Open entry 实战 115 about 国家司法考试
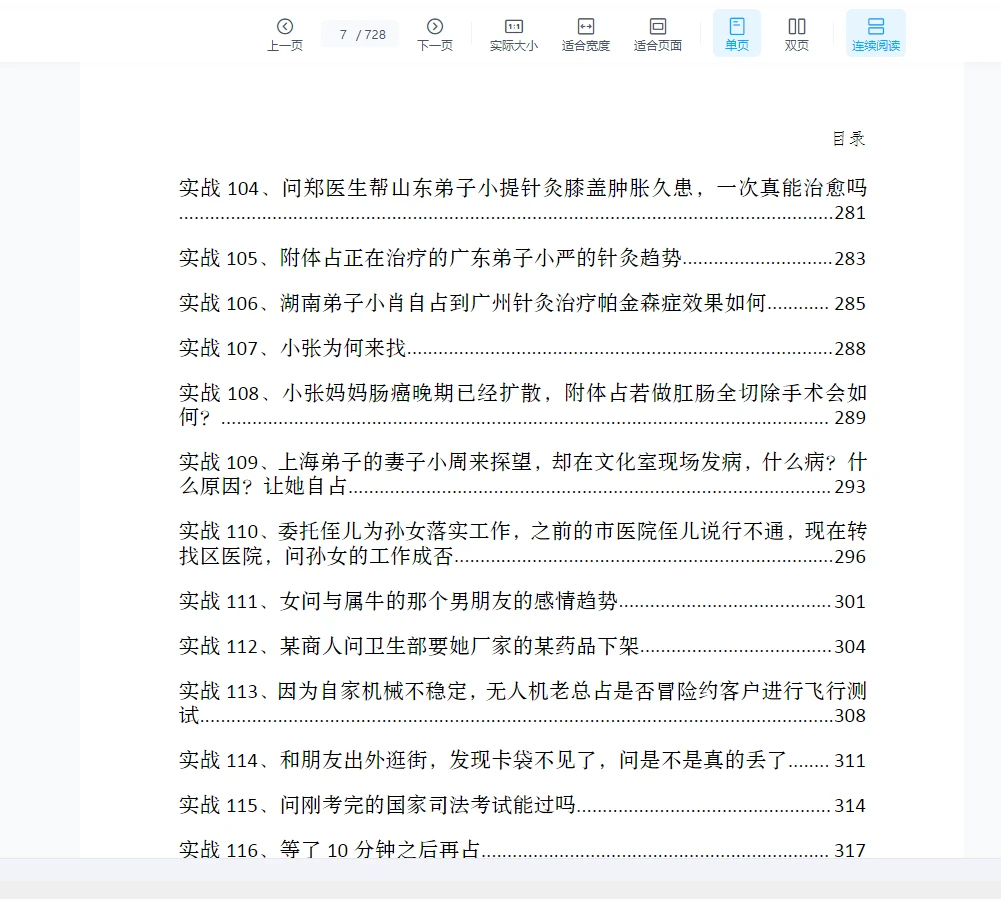This screenshot has height=899, width=1001. (x=522, y=805)
